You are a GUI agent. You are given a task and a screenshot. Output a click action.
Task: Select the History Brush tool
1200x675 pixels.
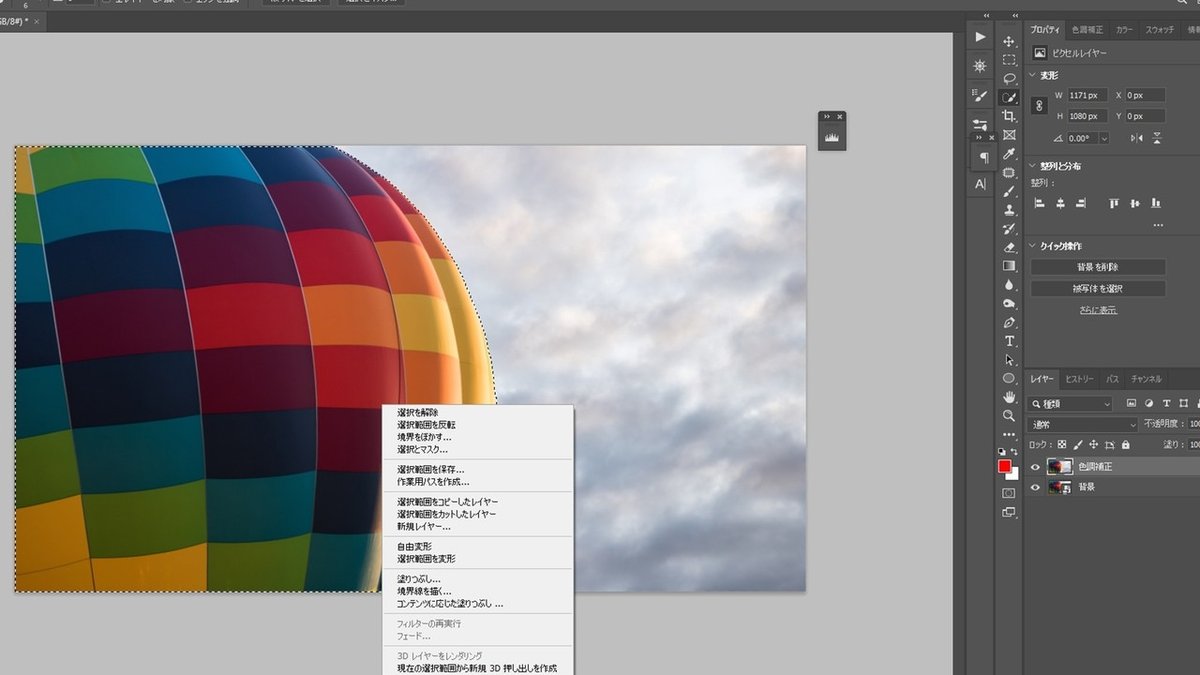(1009, 229)
